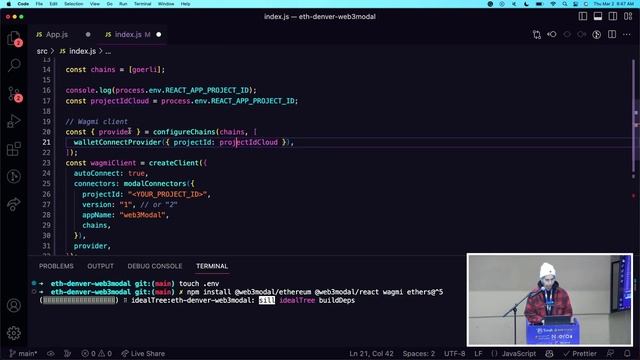Open the Manage gear icon
The image size is (640, 360).
point(14,333)
